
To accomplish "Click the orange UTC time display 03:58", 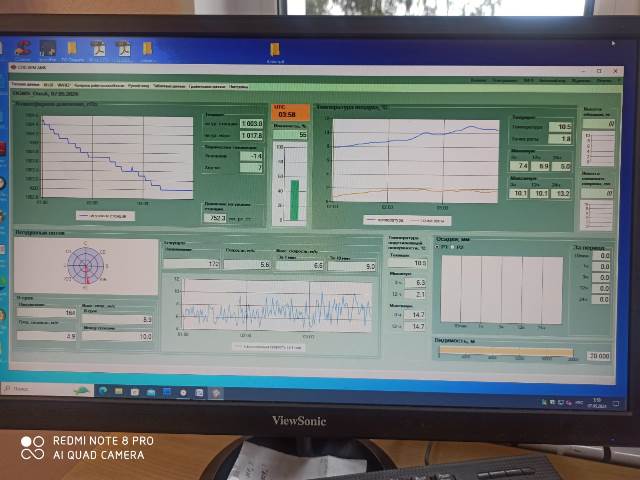I will [288, 115].
